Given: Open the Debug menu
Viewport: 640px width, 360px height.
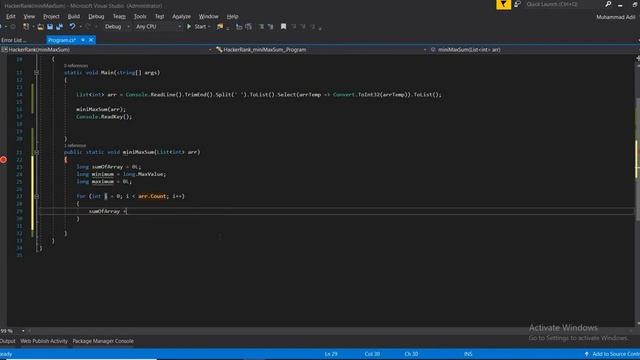Looking at the screenshot, I should (x=96, y=16).
